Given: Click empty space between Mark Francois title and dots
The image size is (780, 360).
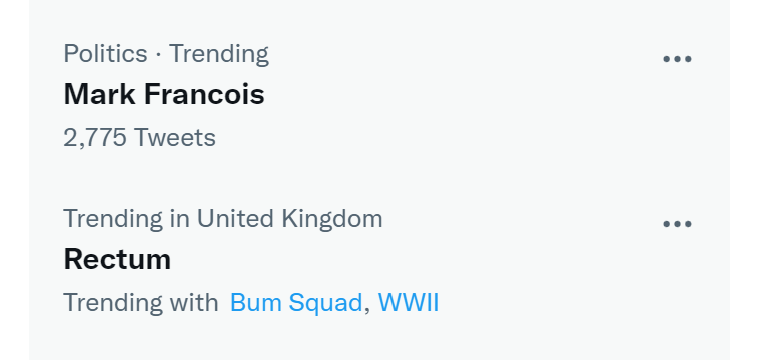Looking at the screenshot, I should 463,94.
